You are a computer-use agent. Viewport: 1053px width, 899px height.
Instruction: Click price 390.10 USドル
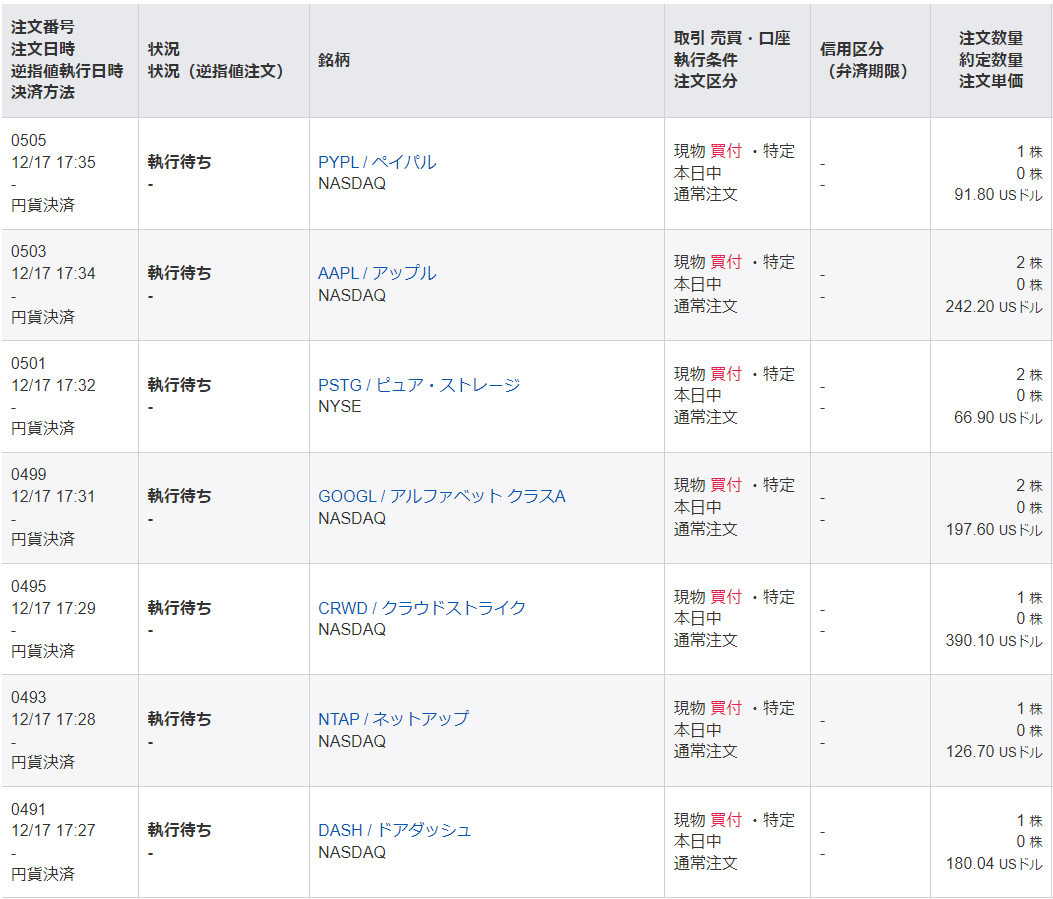click(x=994, y=641)
